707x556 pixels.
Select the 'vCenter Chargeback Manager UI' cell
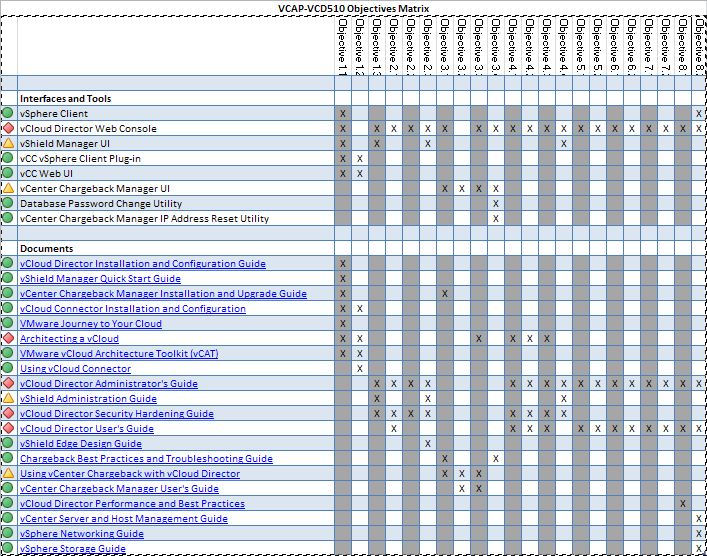tap(176, 188)
